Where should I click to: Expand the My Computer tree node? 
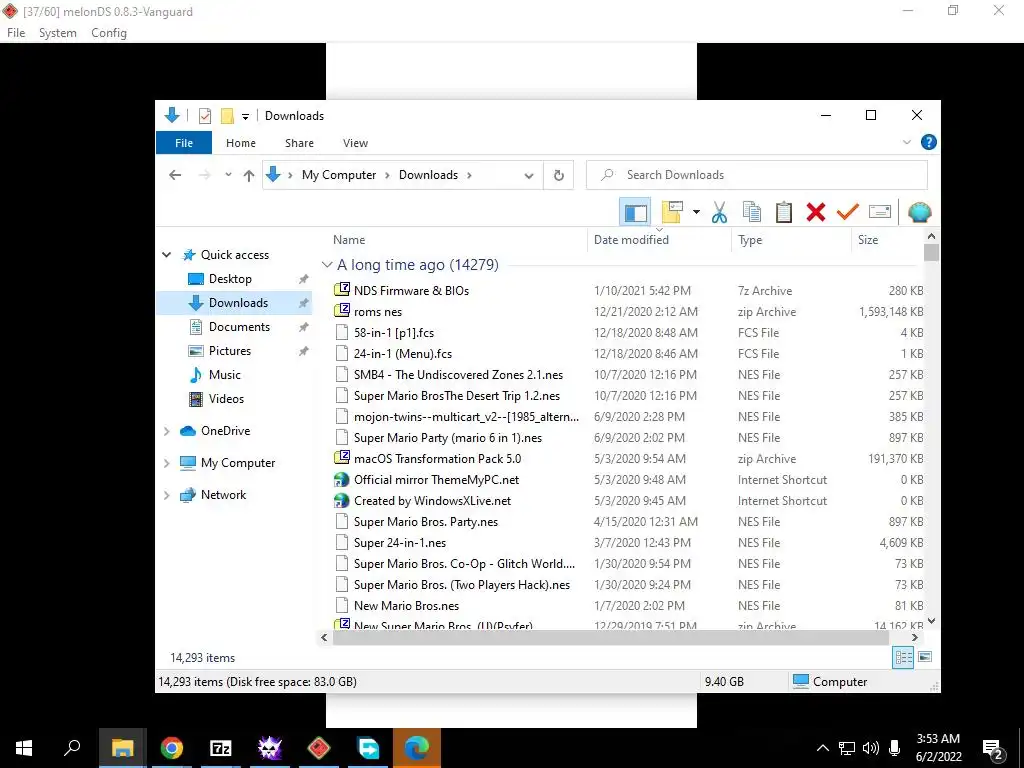point(167,463)
